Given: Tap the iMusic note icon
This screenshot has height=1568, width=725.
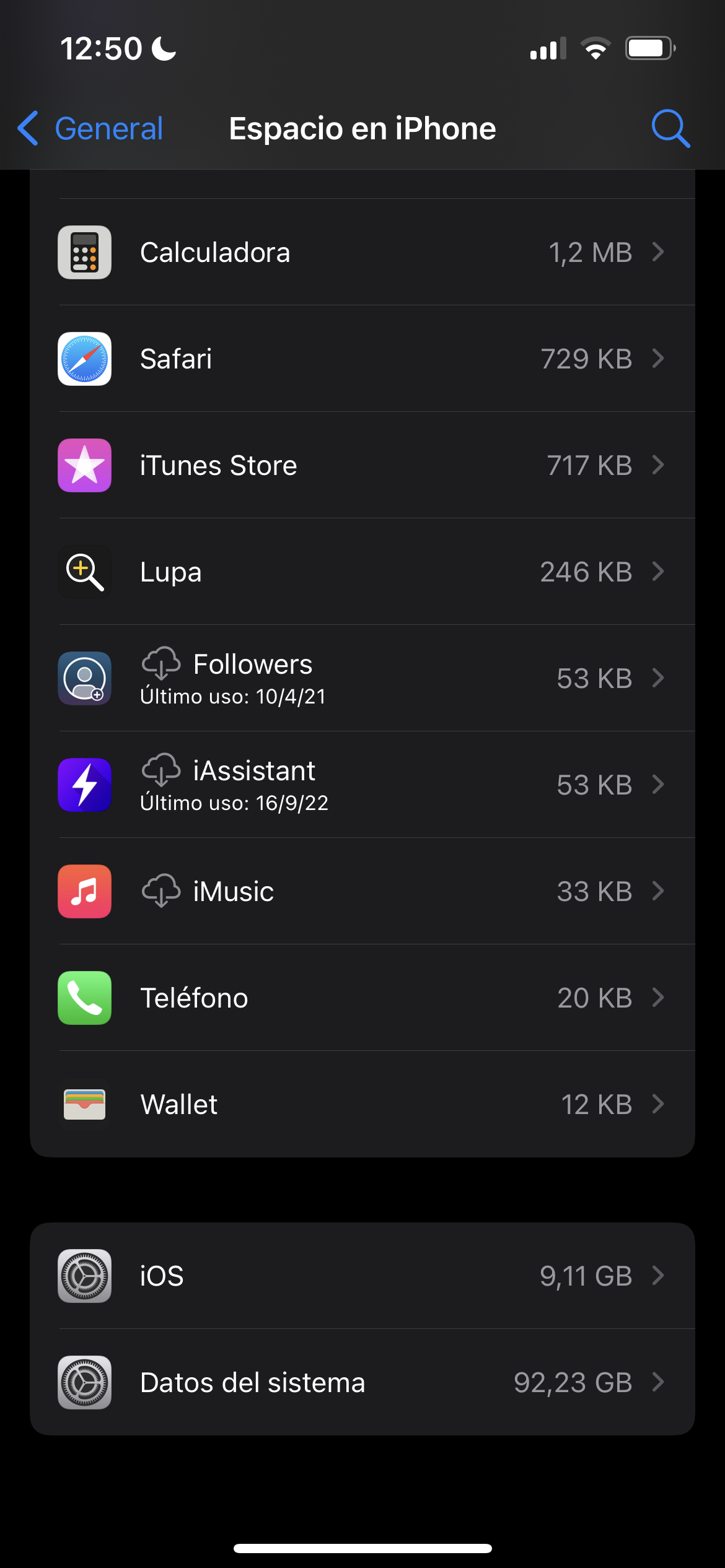Looking at the screenshot, I should point(85,891).
